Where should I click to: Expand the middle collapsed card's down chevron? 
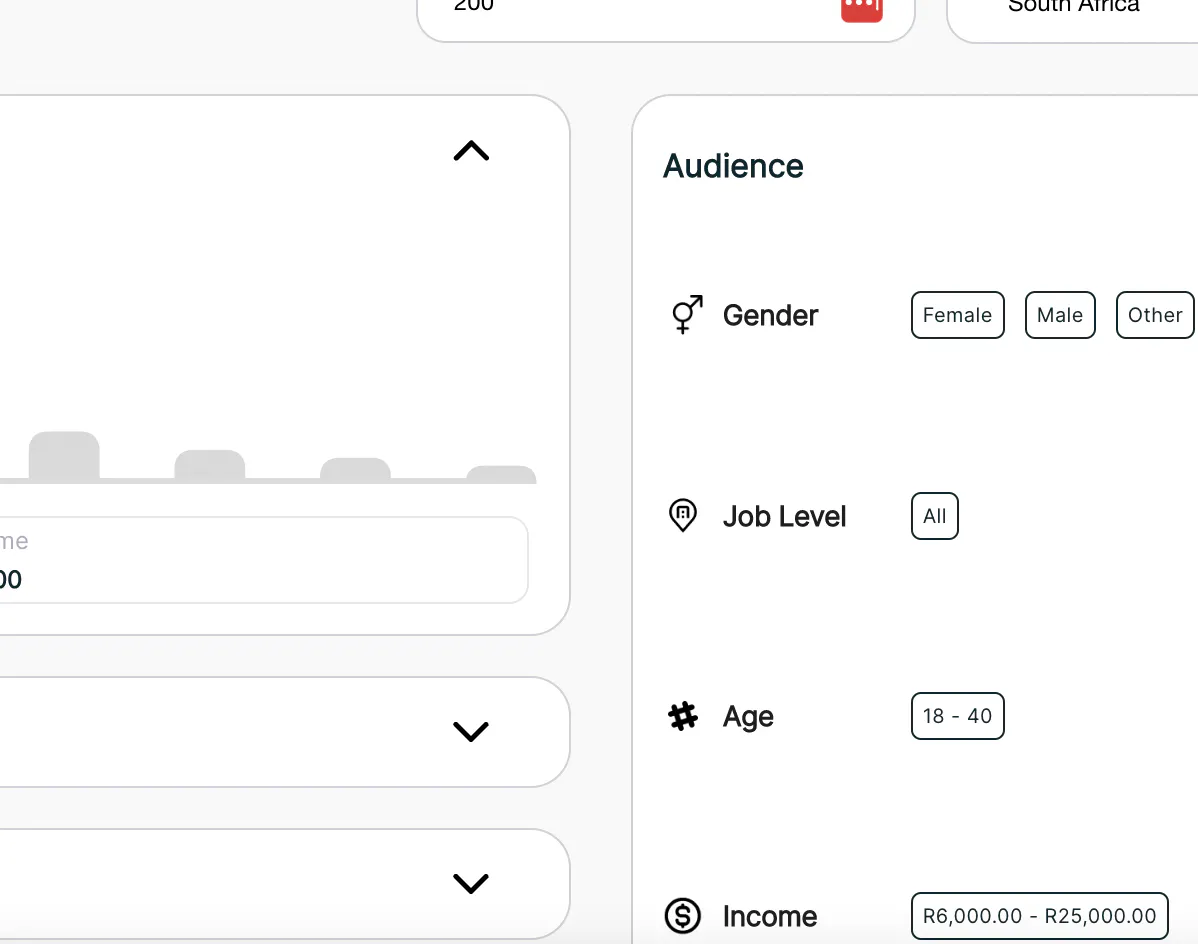pyautogui.click(x=471, y=732)
